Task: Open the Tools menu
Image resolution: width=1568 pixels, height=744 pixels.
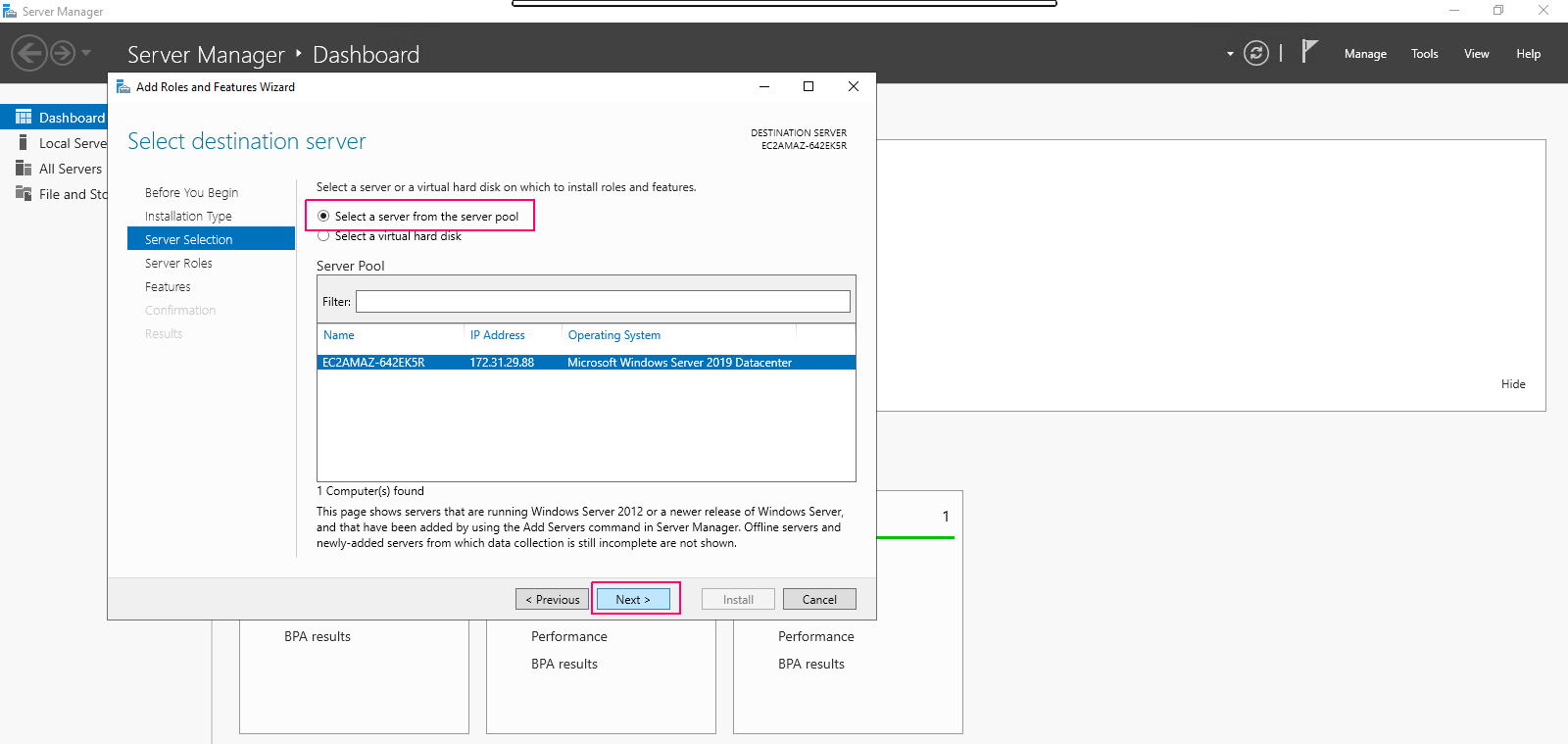Action: [1425, 54]
